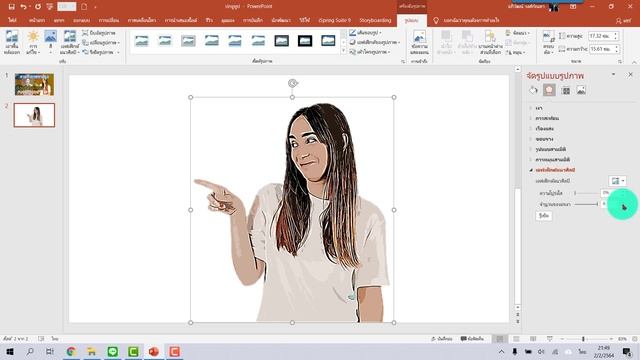Click the Compress Pictures icon
Screen dimensions: 640x360
pos(85,33)
